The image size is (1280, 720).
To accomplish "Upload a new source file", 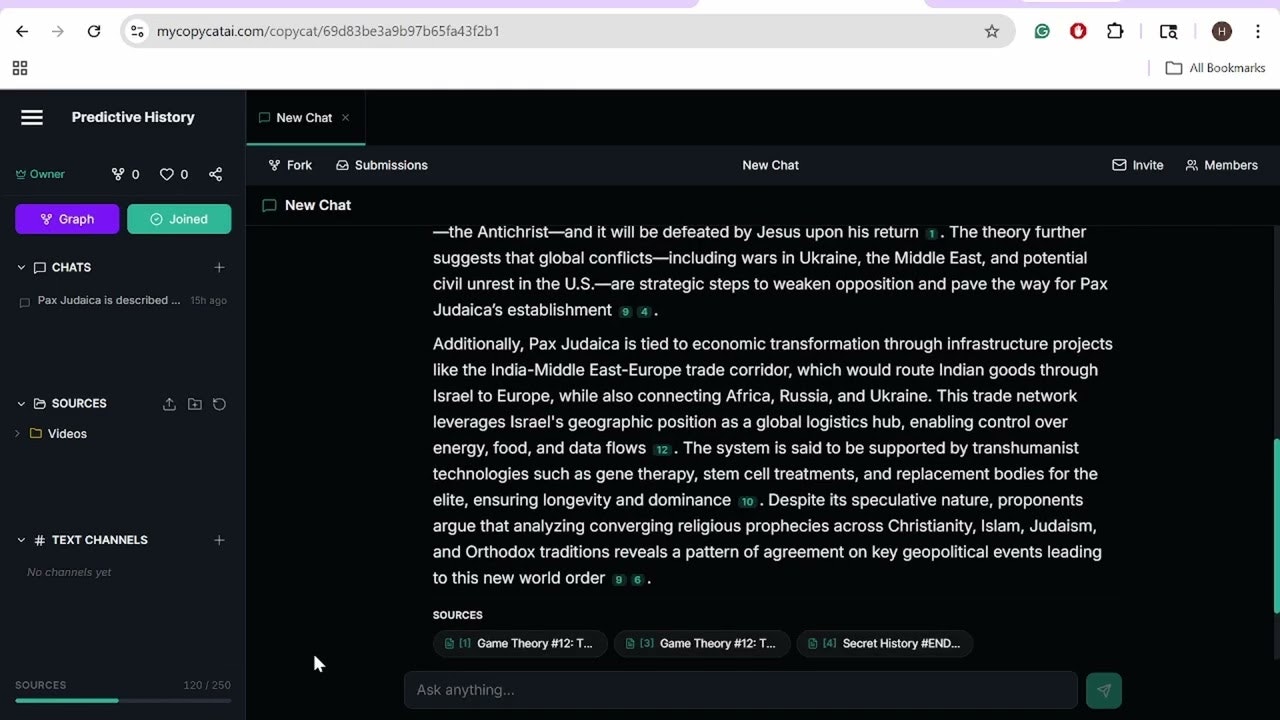I will (x=169, y=404).
